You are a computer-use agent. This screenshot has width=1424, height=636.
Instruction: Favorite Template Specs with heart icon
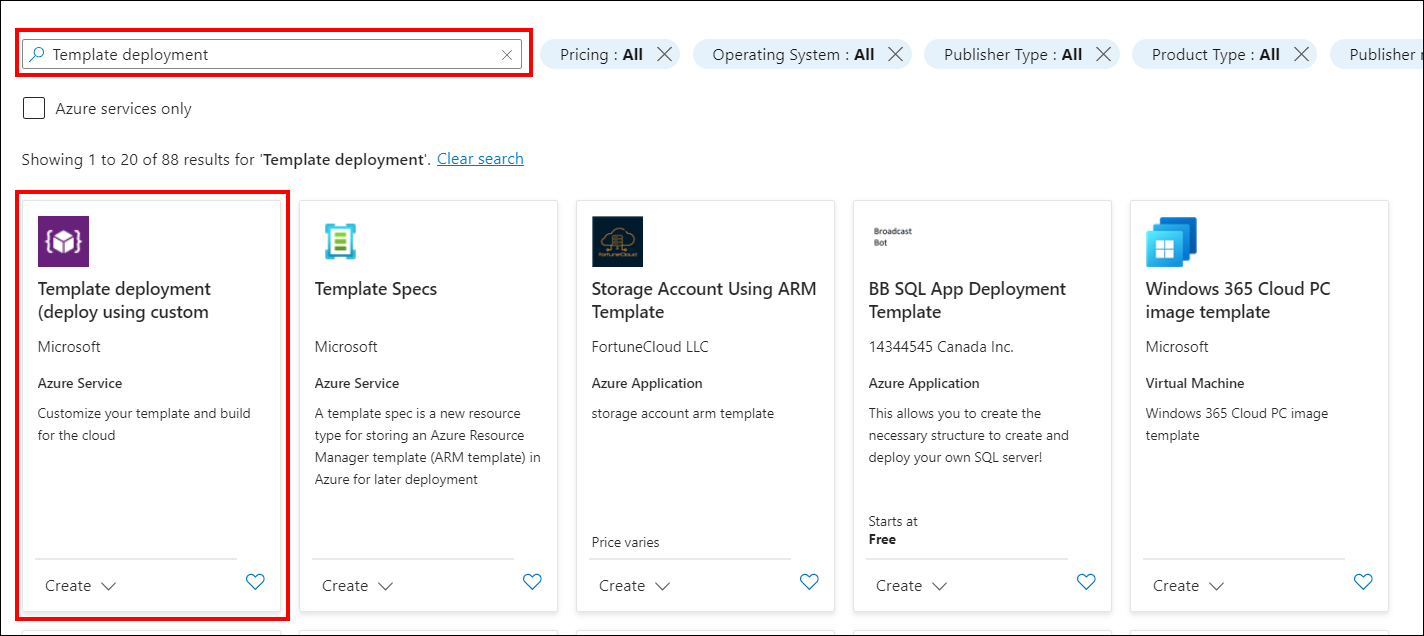click(532, 582)
